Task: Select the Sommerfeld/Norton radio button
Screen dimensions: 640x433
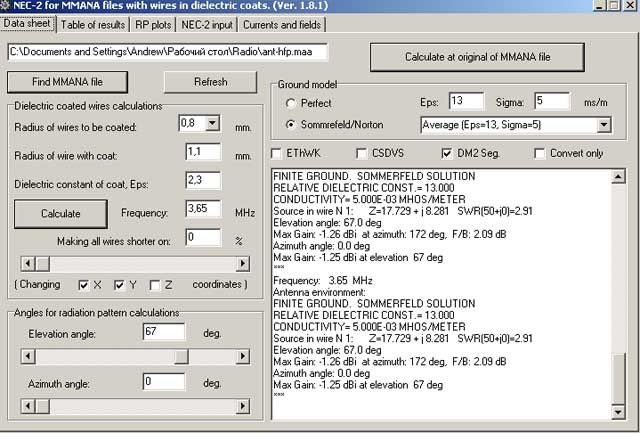Action: 291,125
